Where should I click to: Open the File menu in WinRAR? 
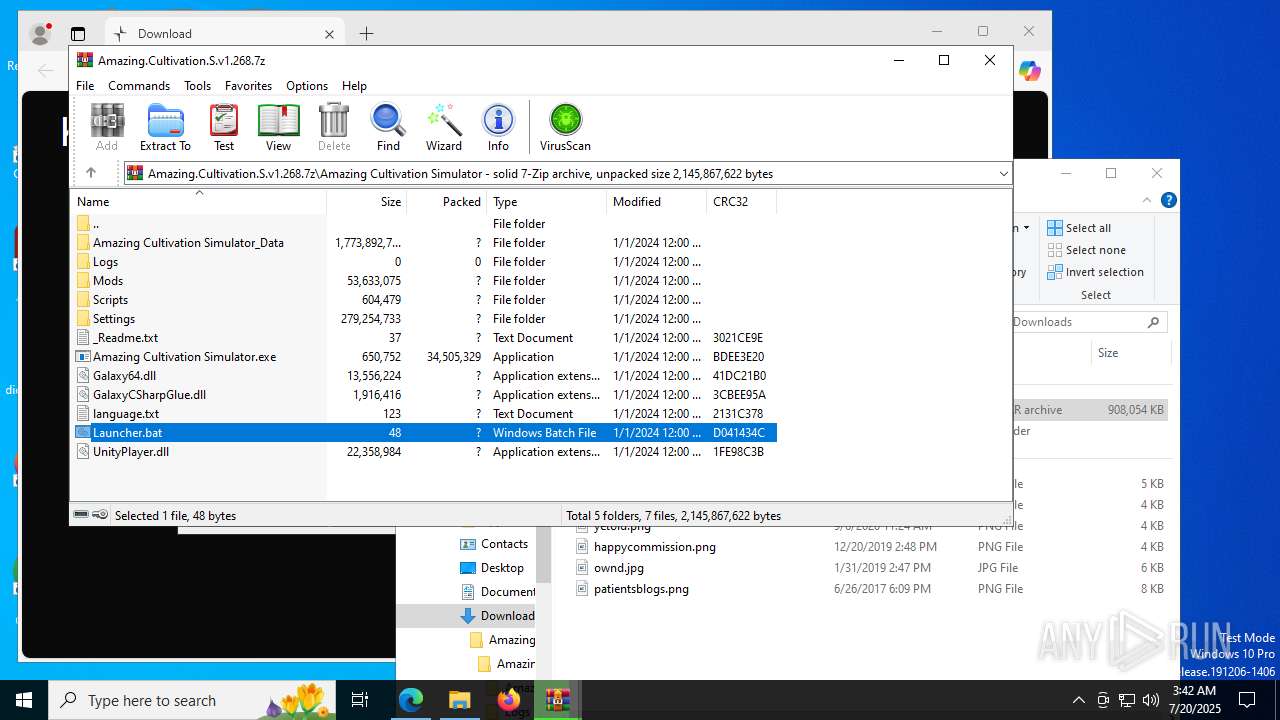point(85,86)
